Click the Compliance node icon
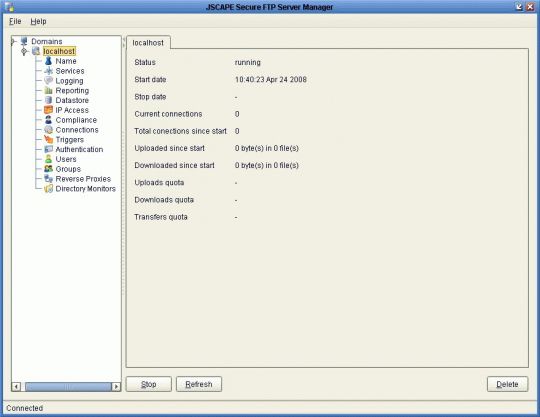Image resolution: width=540 pixels, height=417 pixels. 49,120
